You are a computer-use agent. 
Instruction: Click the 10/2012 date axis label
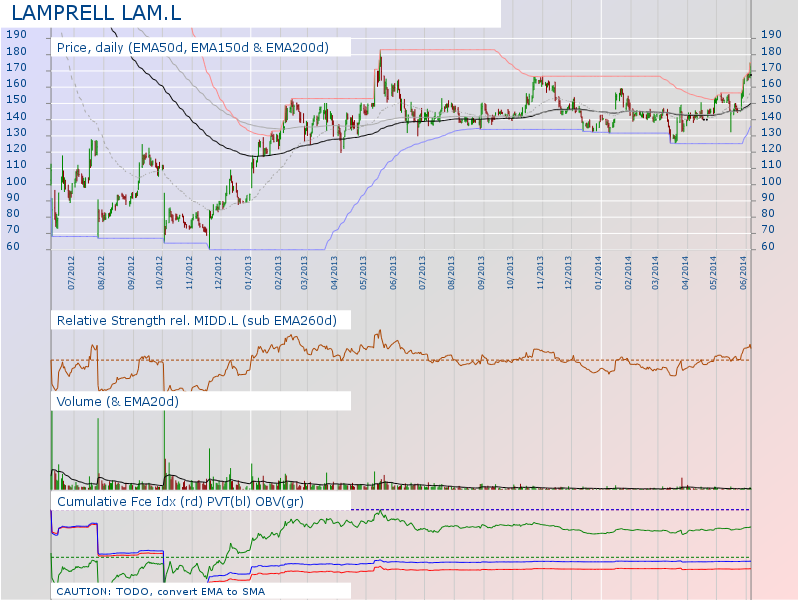[x=159, y=273]
